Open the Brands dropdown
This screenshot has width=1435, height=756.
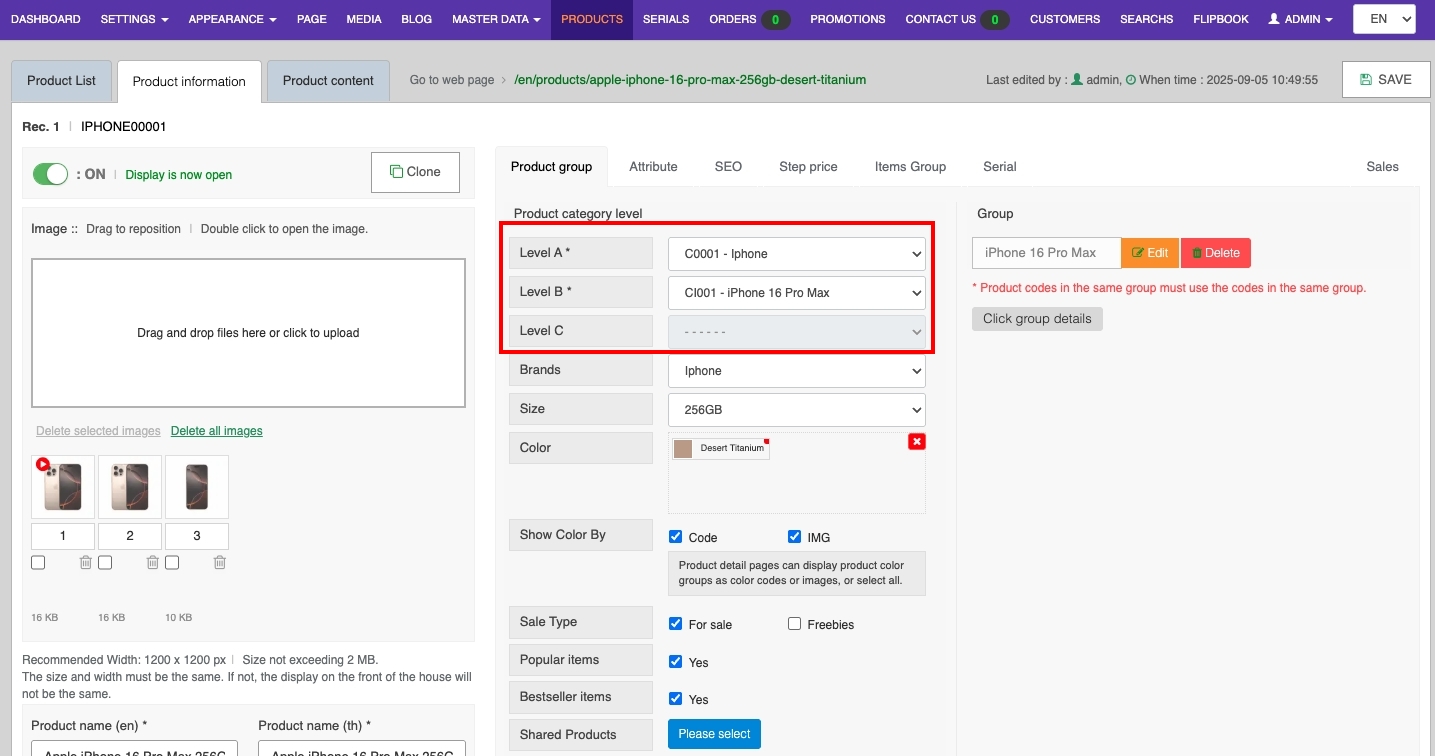(796, 371)
